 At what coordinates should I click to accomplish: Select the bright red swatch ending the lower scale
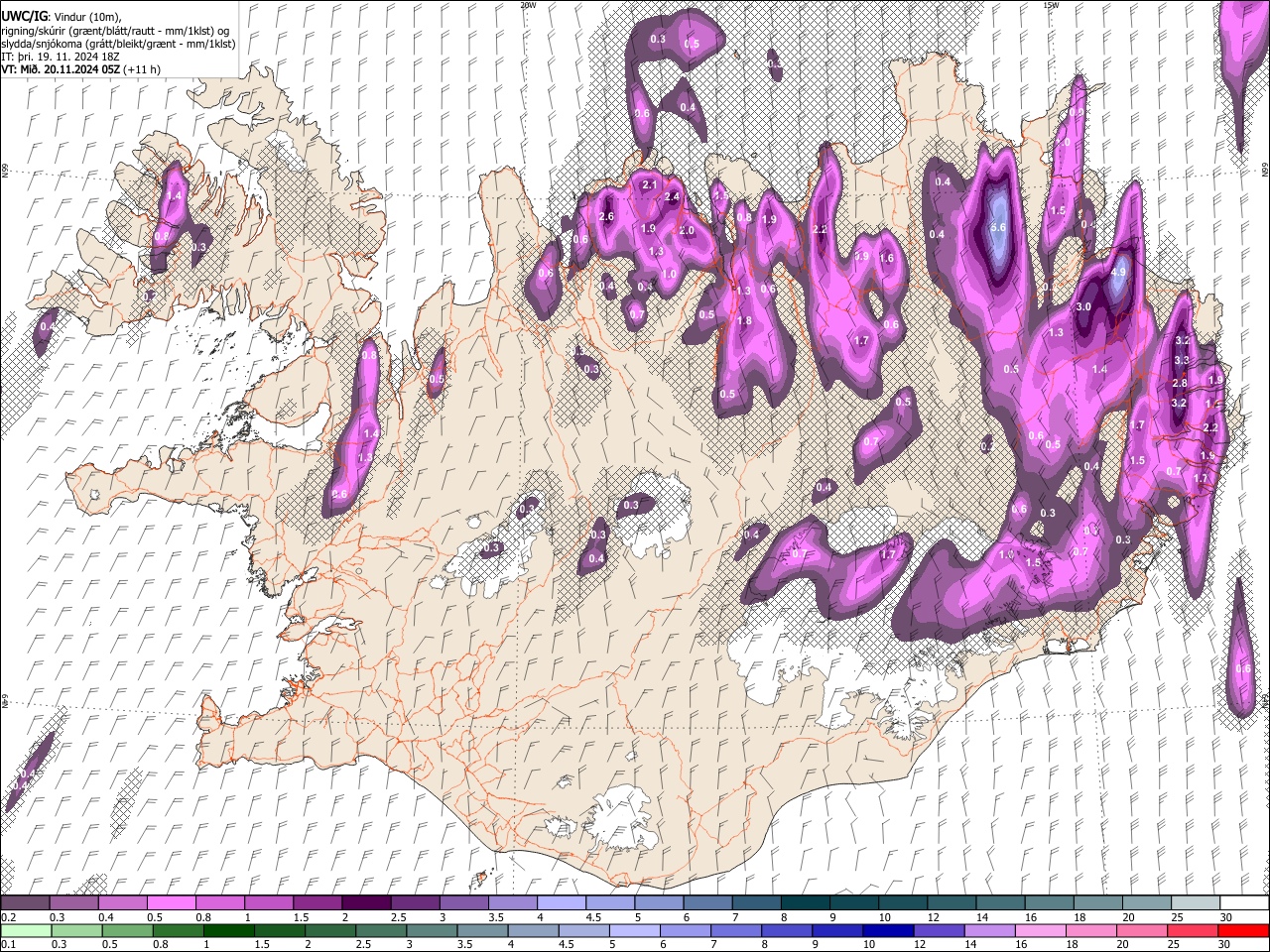click(1243, 930)
